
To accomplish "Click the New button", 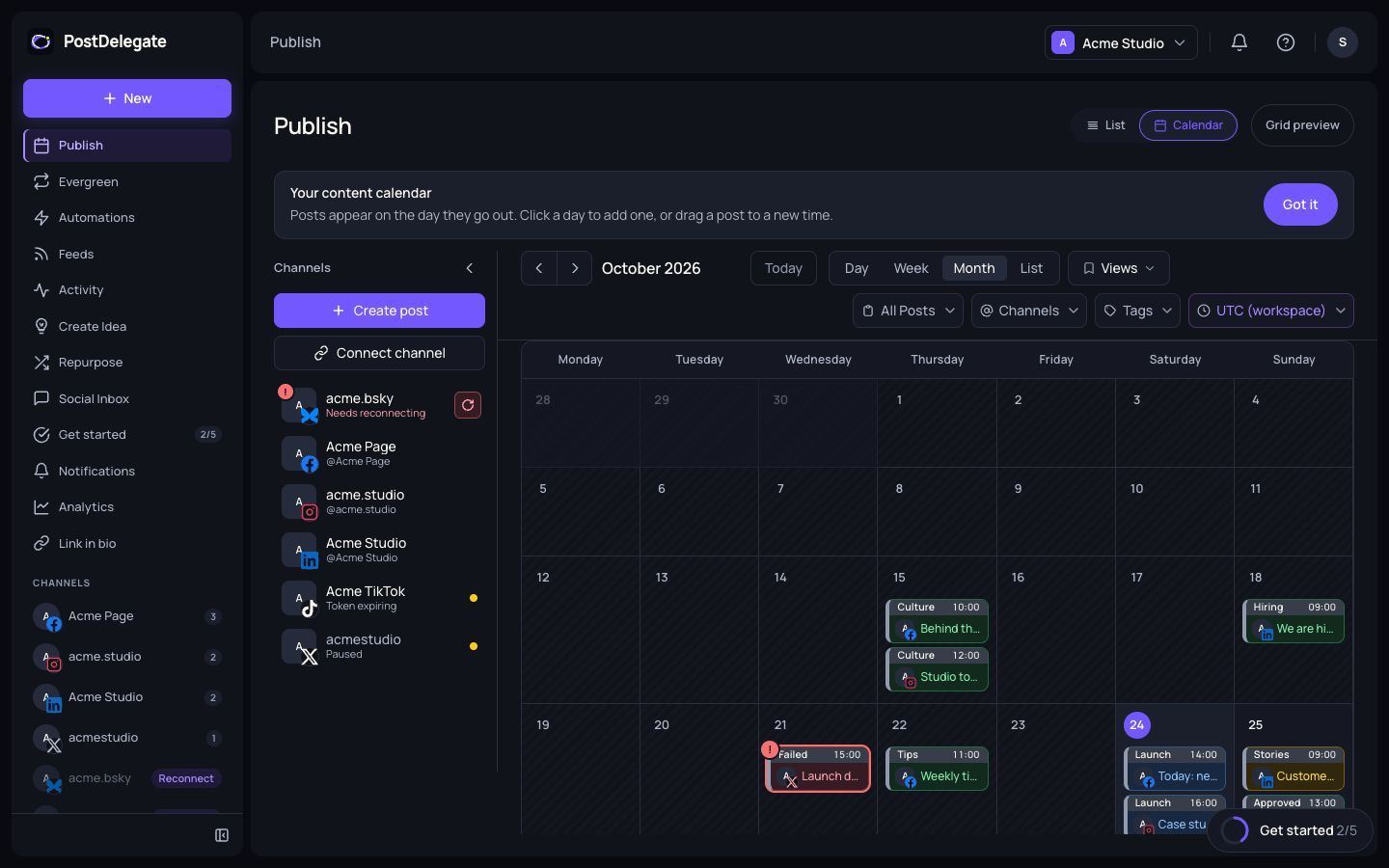I will pos(127,98).
